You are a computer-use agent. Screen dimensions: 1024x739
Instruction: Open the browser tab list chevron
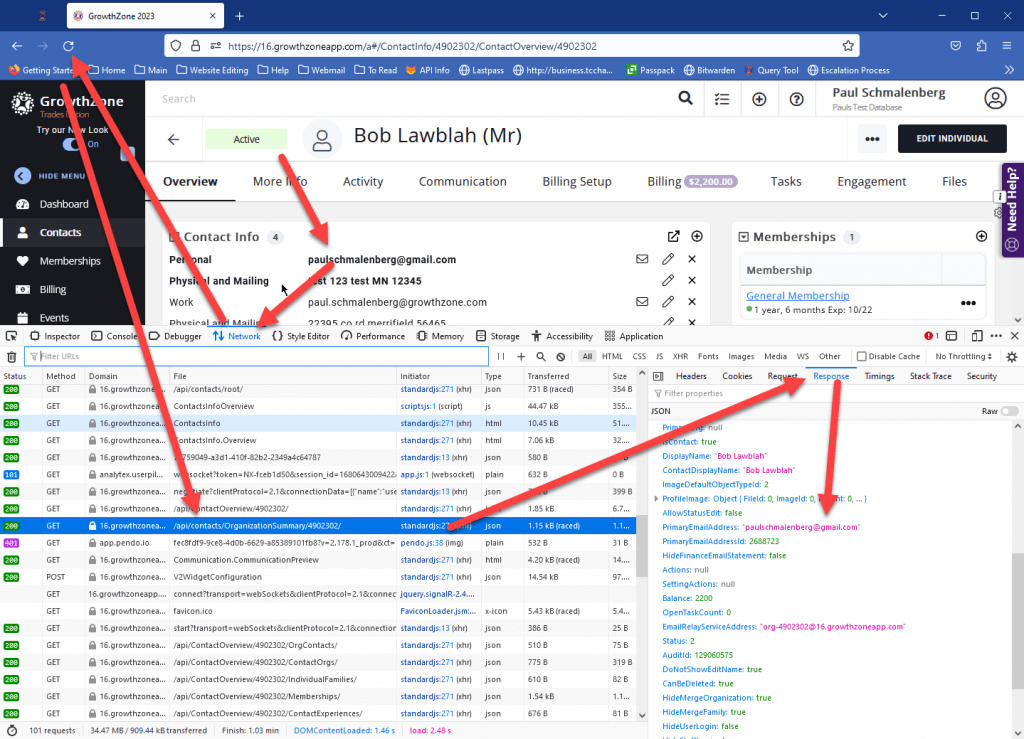click(x=882, y=15)
